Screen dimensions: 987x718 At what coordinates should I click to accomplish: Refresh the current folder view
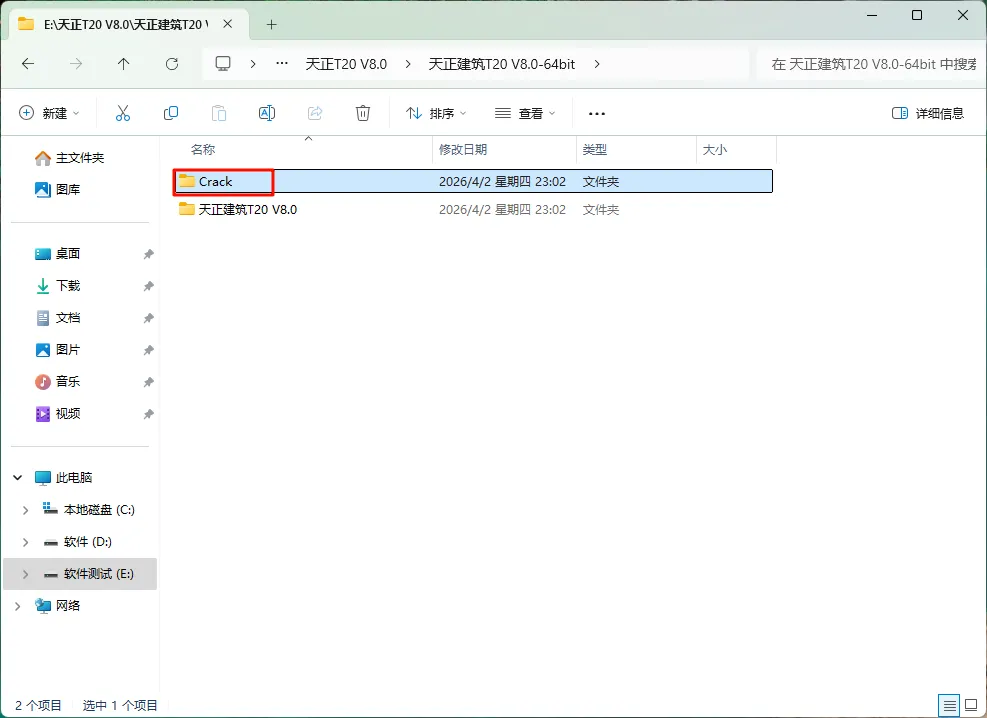(172, 64)
